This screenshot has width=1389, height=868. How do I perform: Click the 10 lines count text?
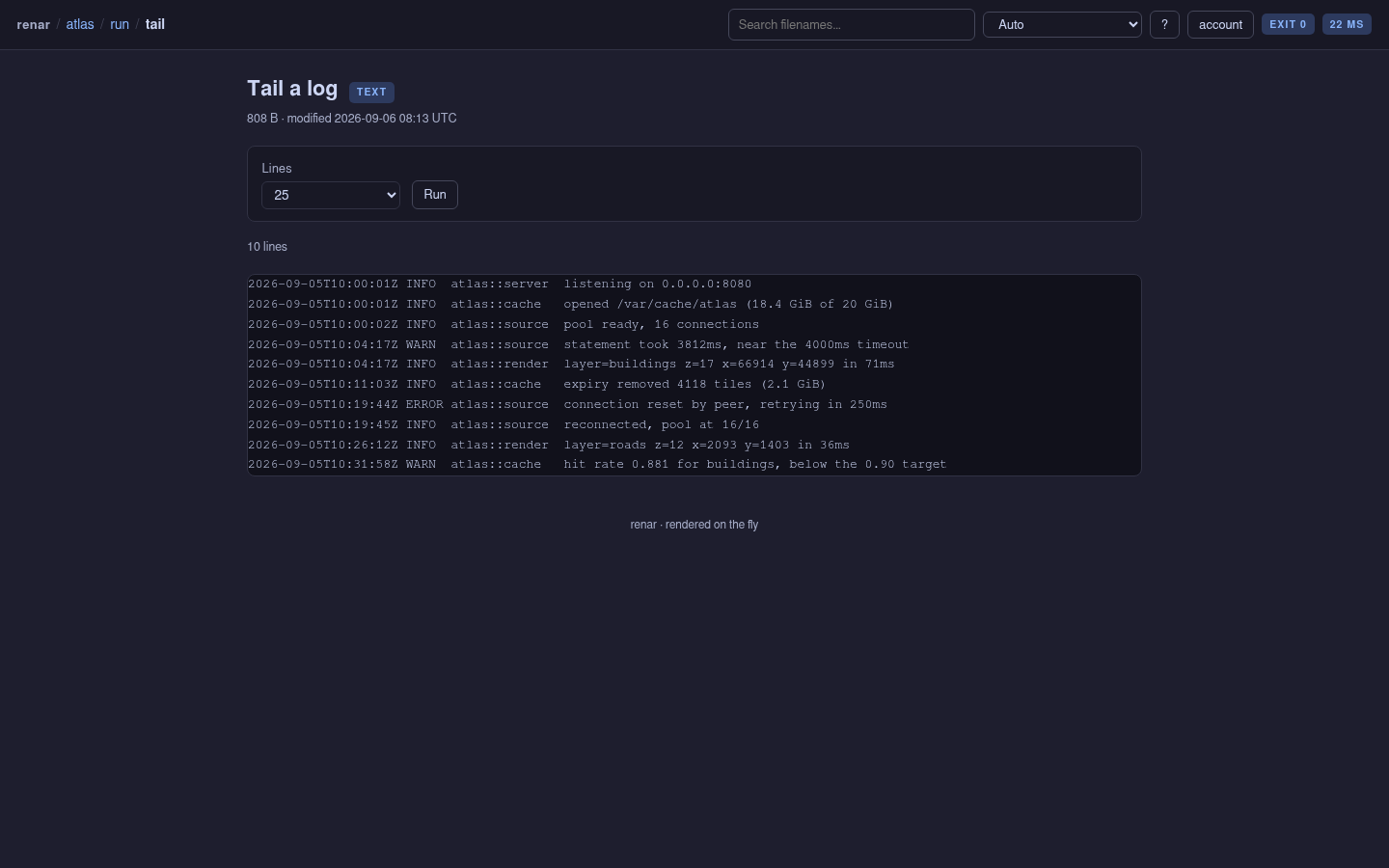coord(267,247)
